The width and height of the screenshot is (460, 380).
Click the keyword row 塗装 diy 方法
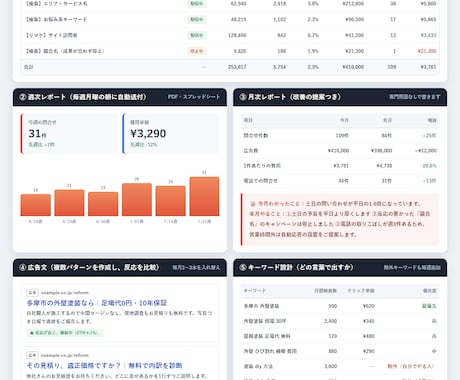click(x=340, y=366)
